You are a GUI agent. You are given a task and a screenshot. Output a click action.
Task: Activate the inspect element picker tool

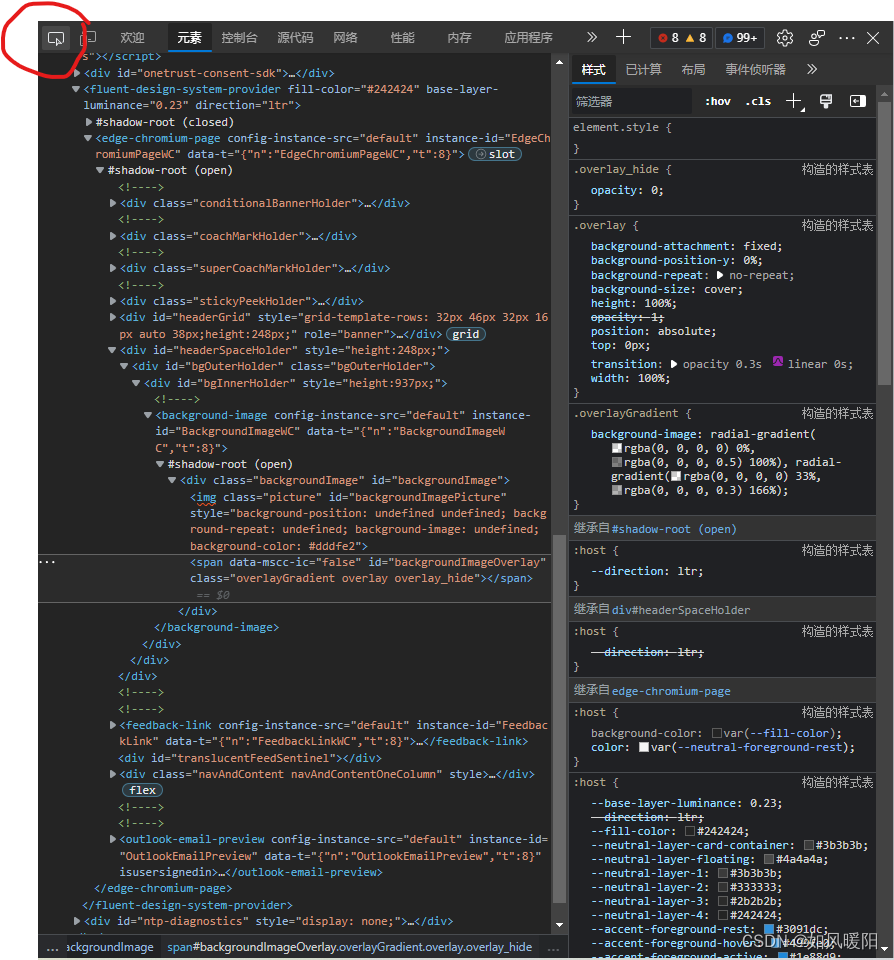(x=56, y=39)
